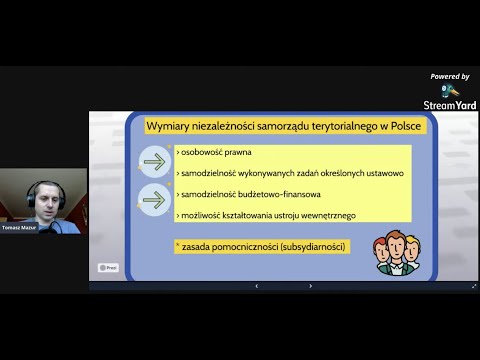Go to previous Prezi slide arrow
Screen dimensions: 480x360
(x=256, y=286)
